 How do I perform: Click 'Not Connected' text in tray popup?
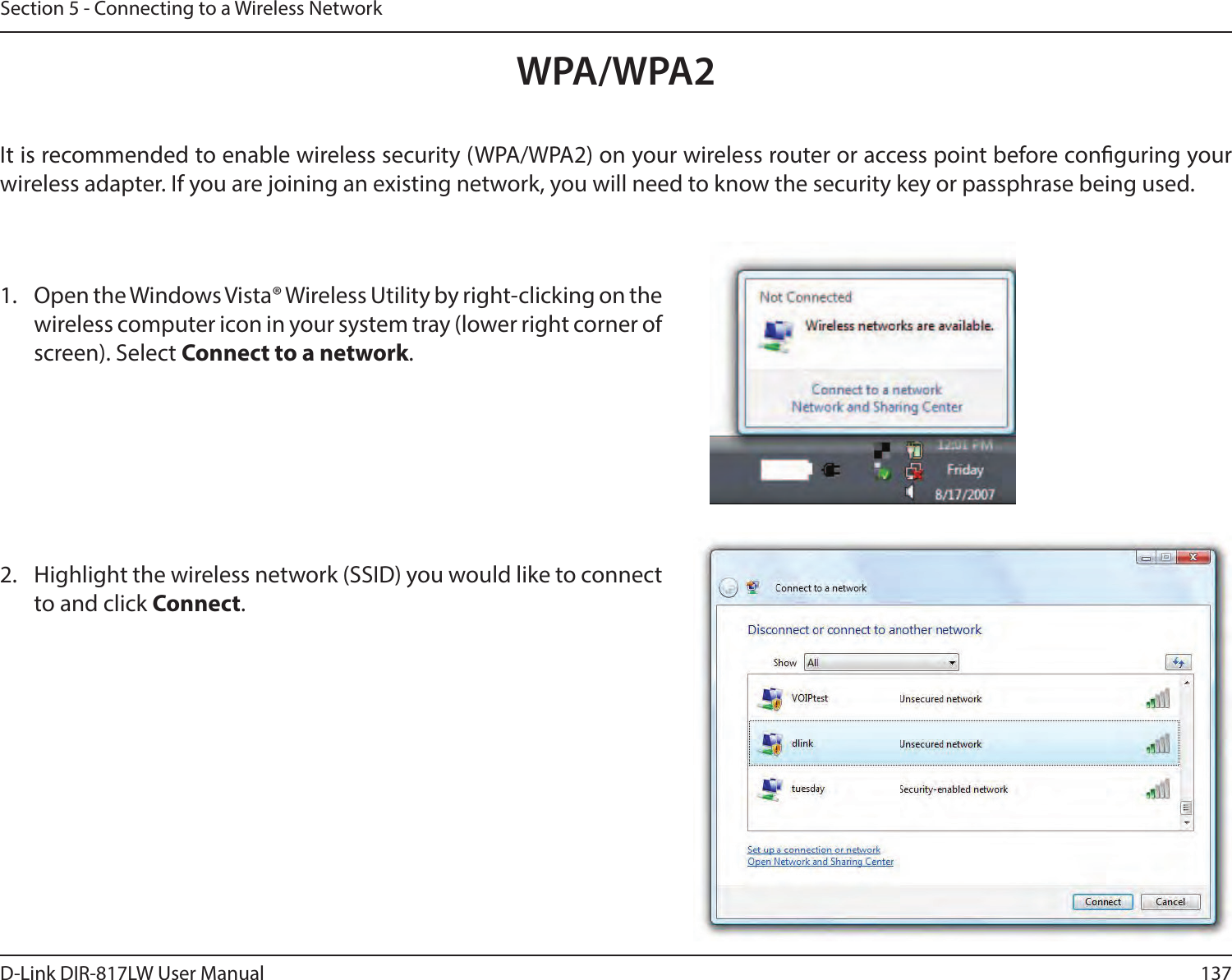click(806, 297)
